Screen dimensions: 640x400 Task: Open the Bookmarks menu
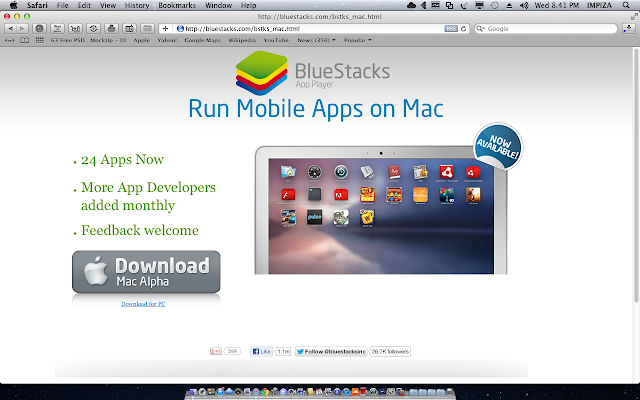pos(177,5)
